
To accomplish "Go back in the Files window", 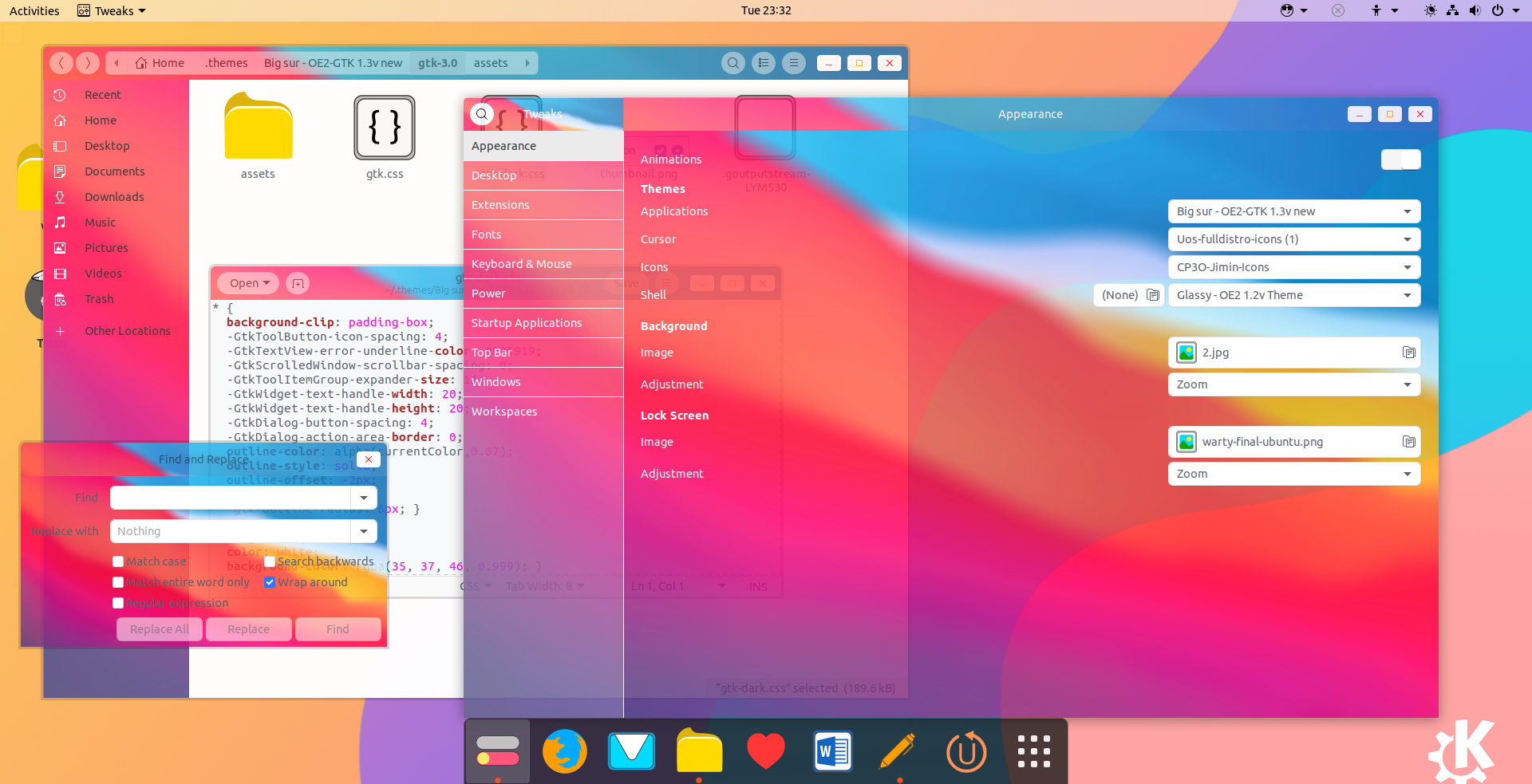I will (61, 63).
